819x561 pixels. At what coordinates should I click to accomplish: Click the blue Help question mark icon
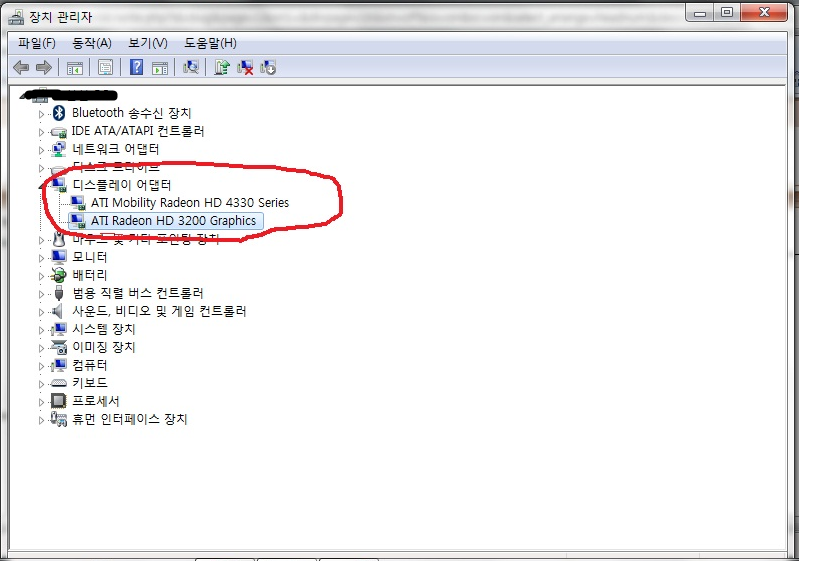point(136,67)
